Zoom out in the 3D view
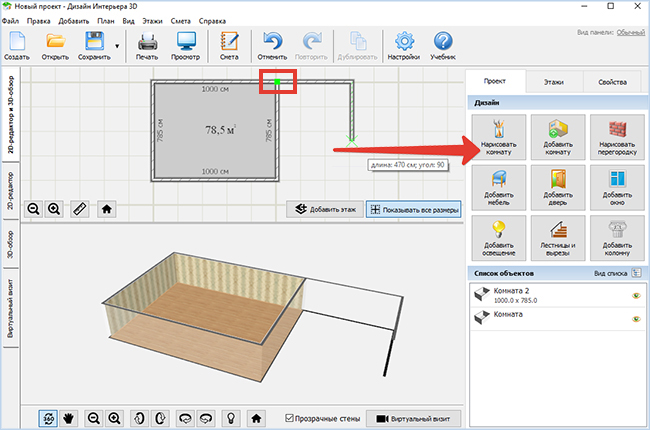The height and width of the screenshot is (430, 650). coord(94,418)
